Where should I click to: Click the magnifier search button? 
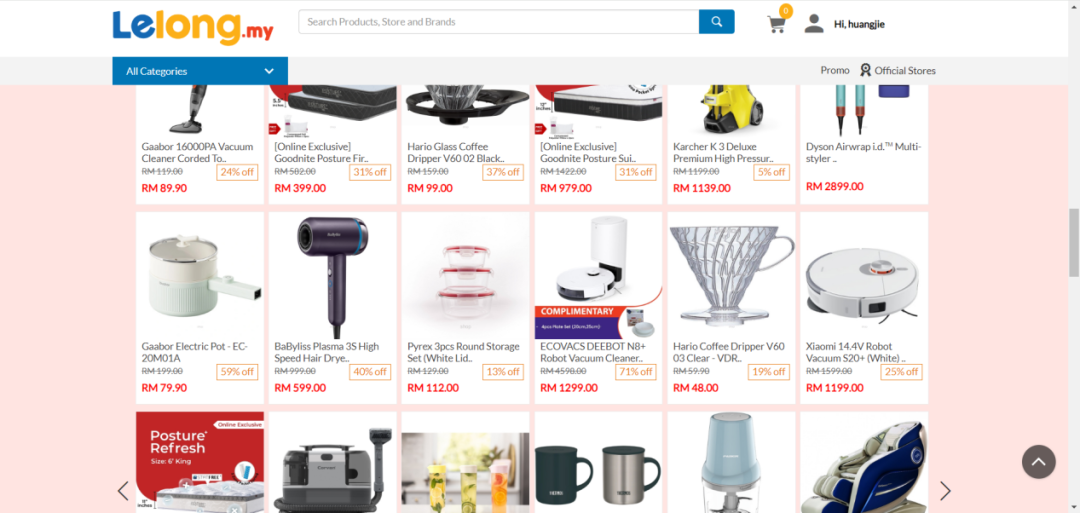(716, 22)
